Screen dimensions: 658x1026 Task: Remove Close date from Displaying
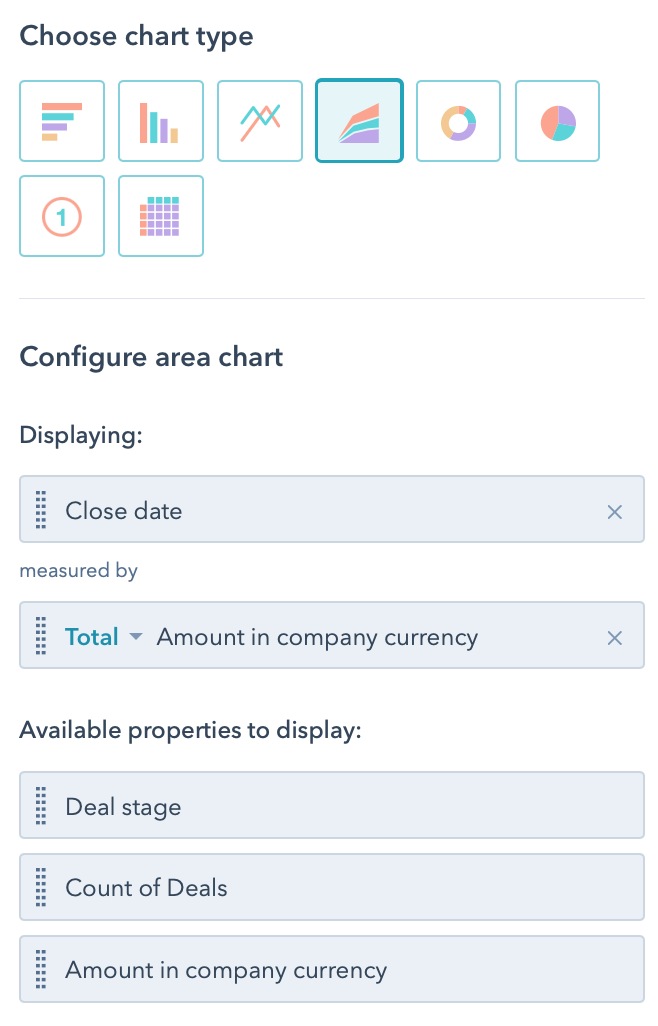(615, 511)
